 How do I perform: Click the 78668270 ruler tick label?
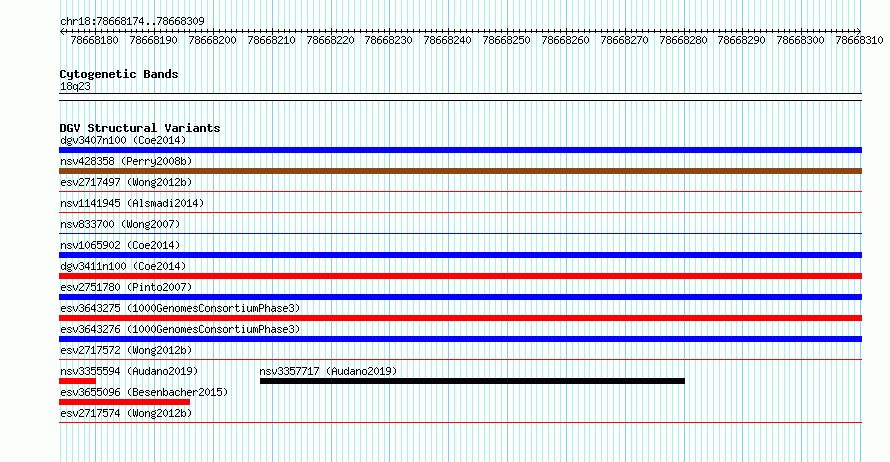(624, 40)
